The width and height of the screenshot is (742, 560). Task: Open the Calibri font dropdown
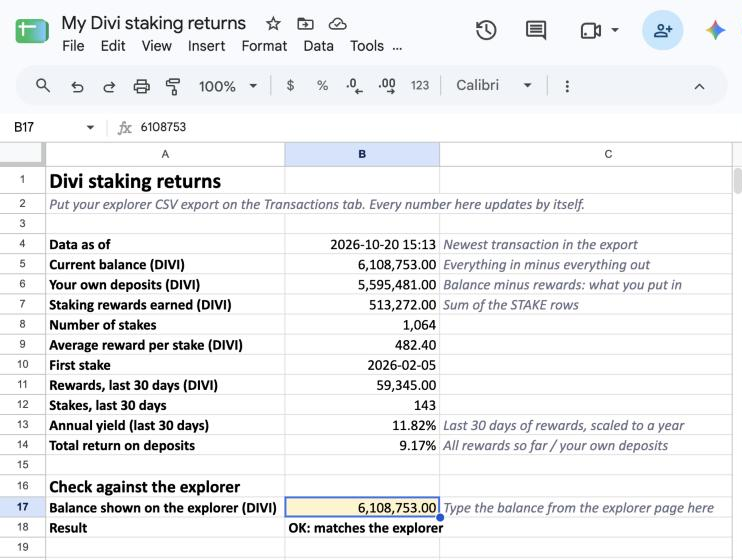pos(494,85)
